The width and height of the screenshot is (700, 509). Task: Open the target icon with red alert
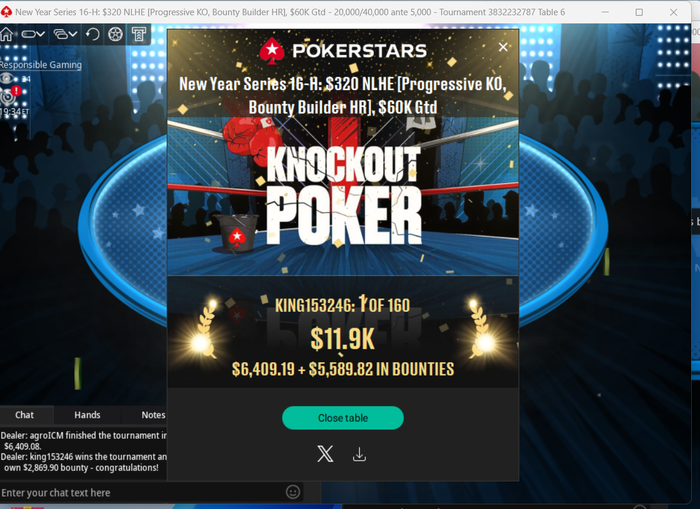(10, 94)
